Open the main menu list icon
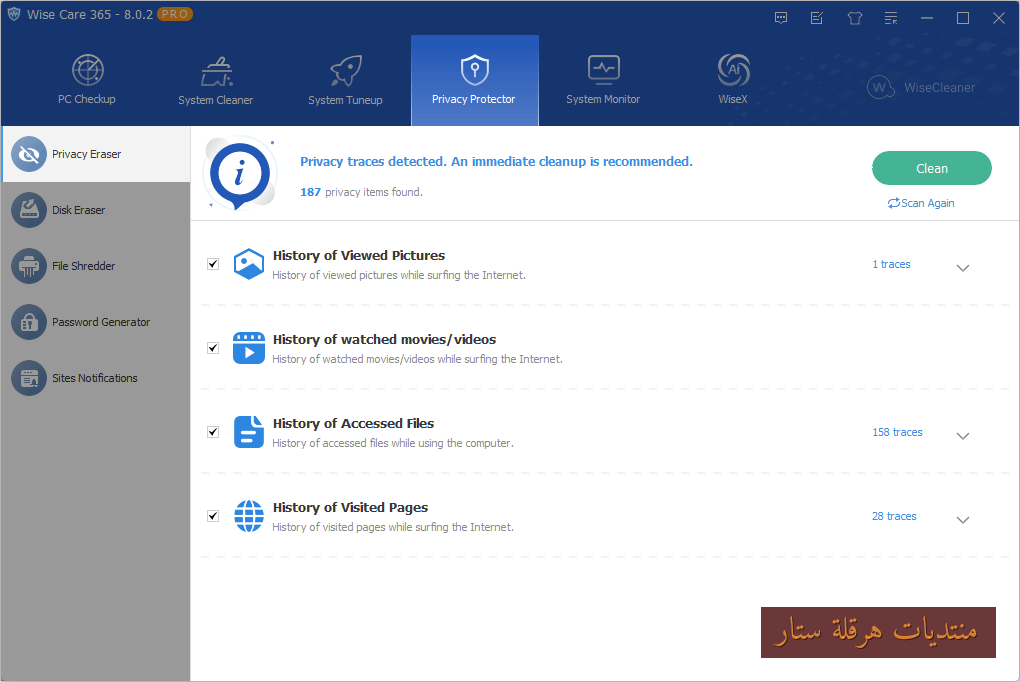Screen dimensions: 1020x682 pyautogui.click(x=891, y=18)
